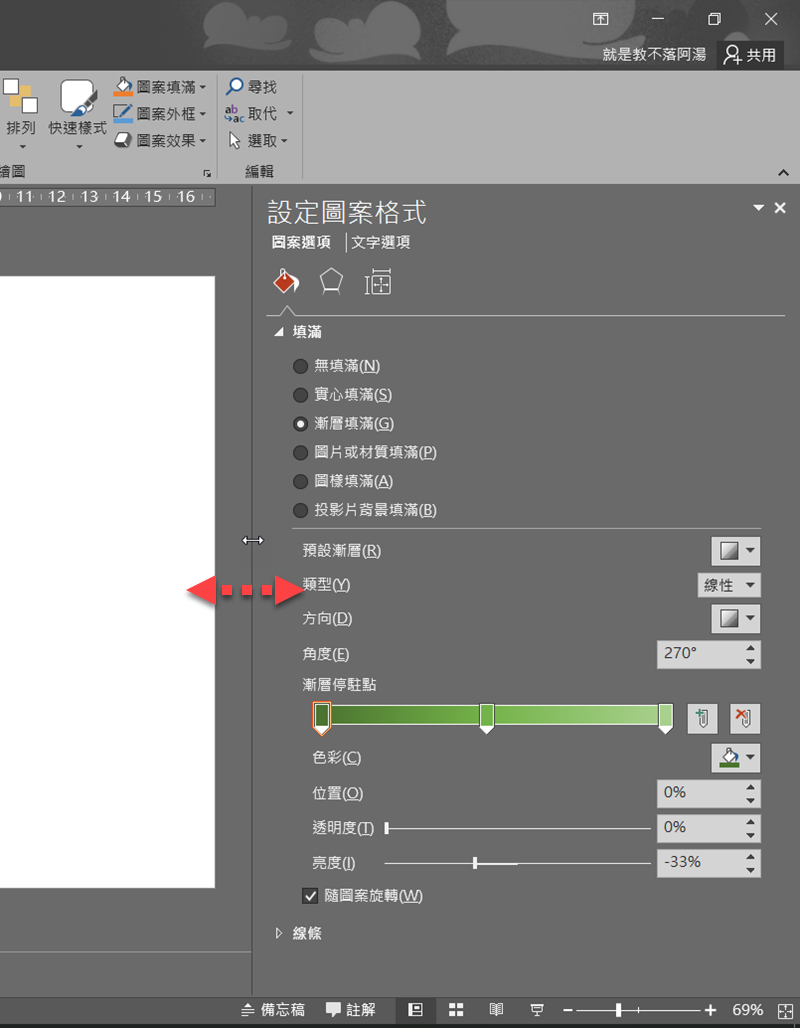The height and width of the screenshot is (1028, 800).
Task: Open 圖案效果 dropdown arrow in ribbon
Action: (203, 141)
